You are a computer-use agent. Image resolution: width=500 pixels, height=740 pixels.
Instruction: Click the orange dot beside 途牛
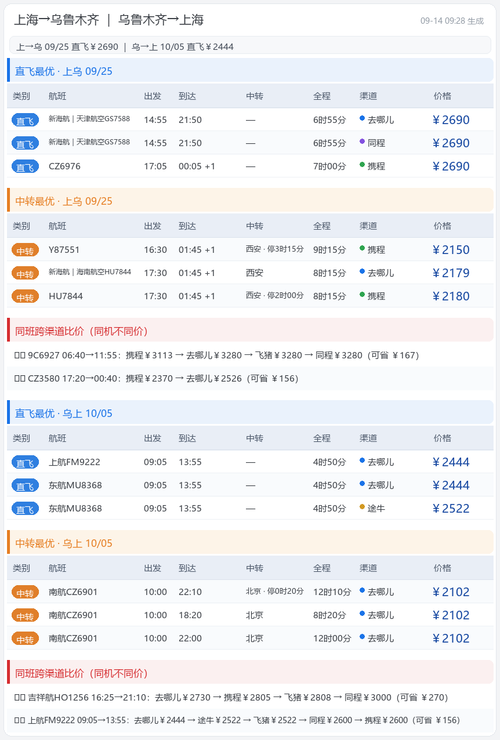click(362, 506)
